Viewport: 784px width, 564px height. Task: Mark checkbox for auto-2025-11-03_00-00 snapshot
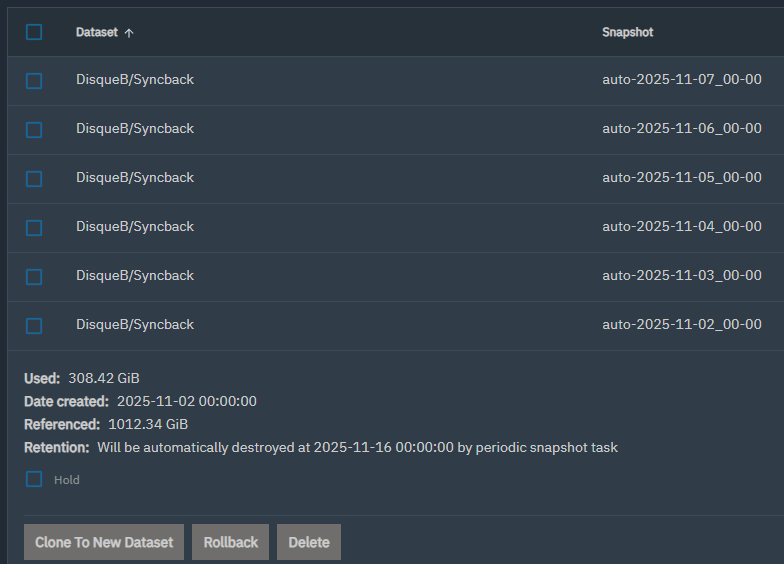pos(34,276)
